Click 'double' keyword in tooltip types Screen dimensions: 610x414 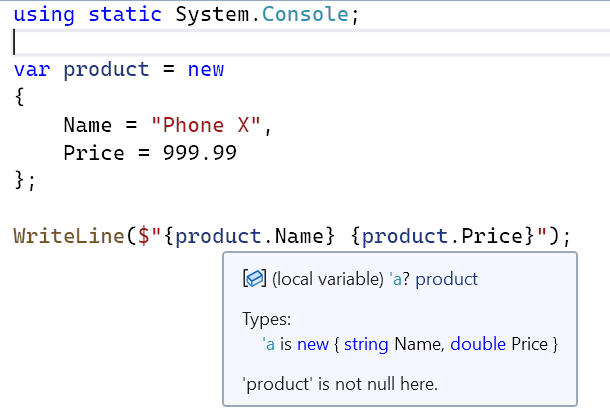click(478, 344)
